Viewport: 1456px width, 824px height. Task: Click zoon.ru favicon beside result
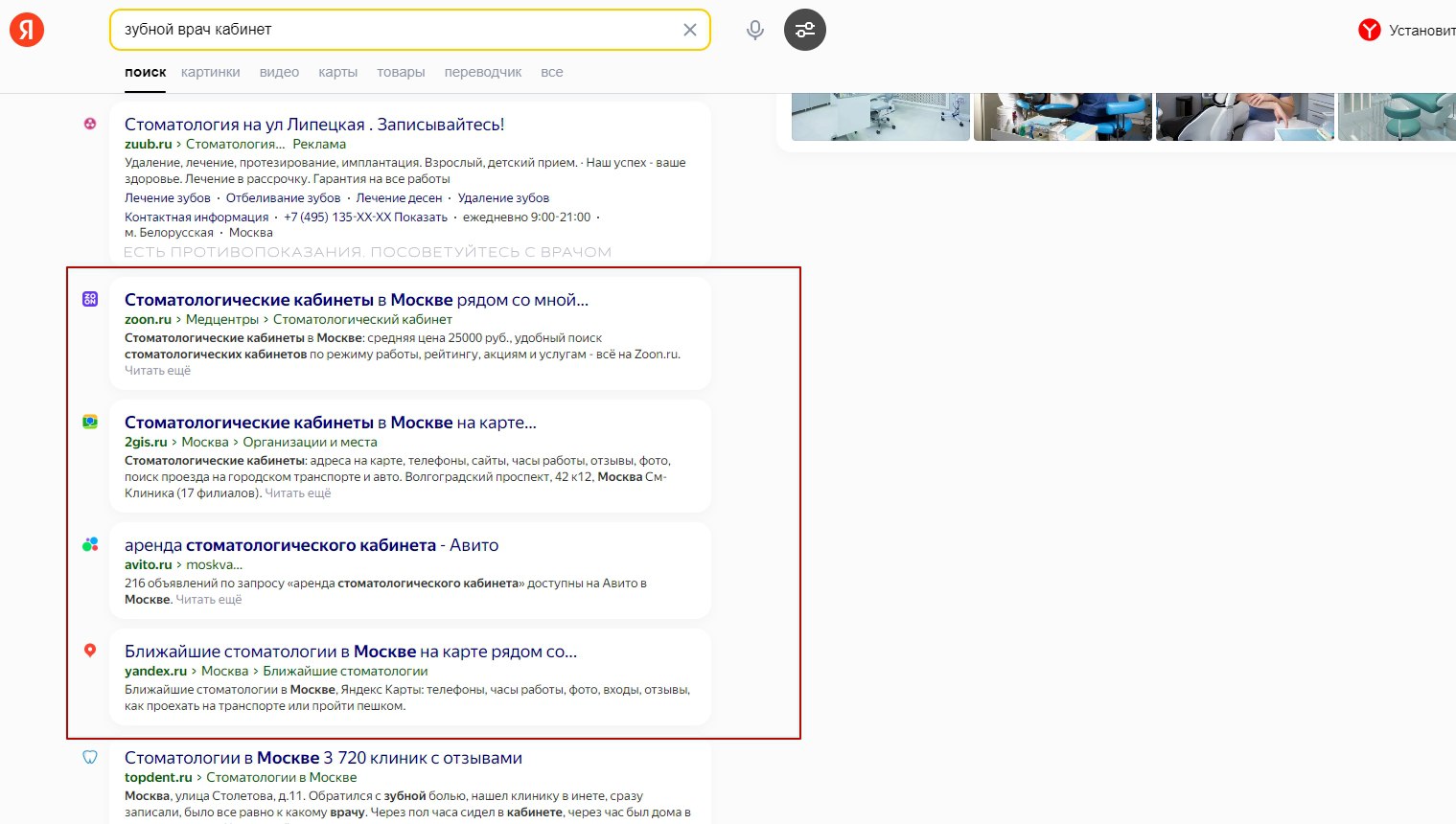tap(90, 299)
